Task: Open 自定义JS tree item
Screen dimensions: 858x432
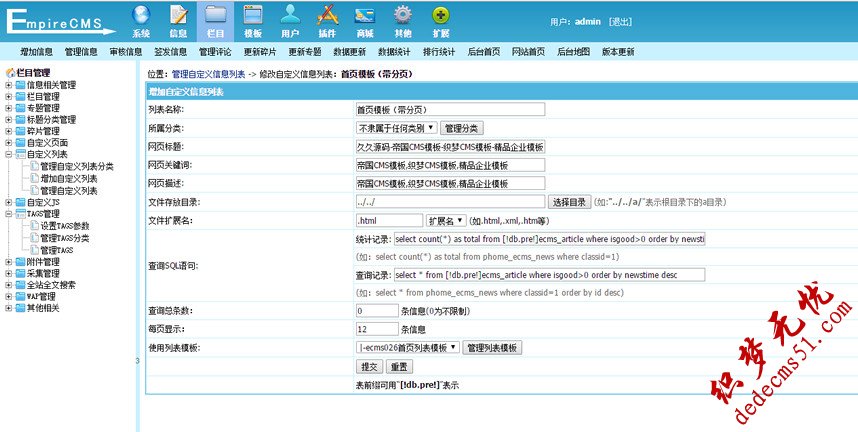Action: click(43, 202)
